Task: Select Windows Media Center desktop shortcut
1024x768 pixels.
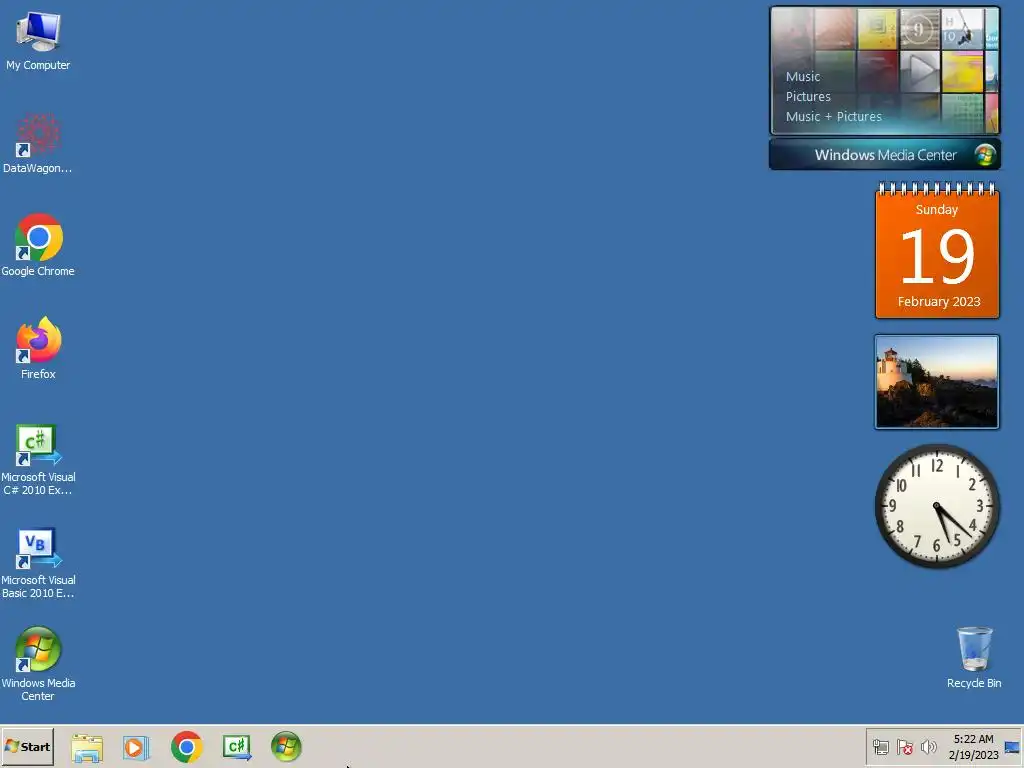Action: [38, 664]
